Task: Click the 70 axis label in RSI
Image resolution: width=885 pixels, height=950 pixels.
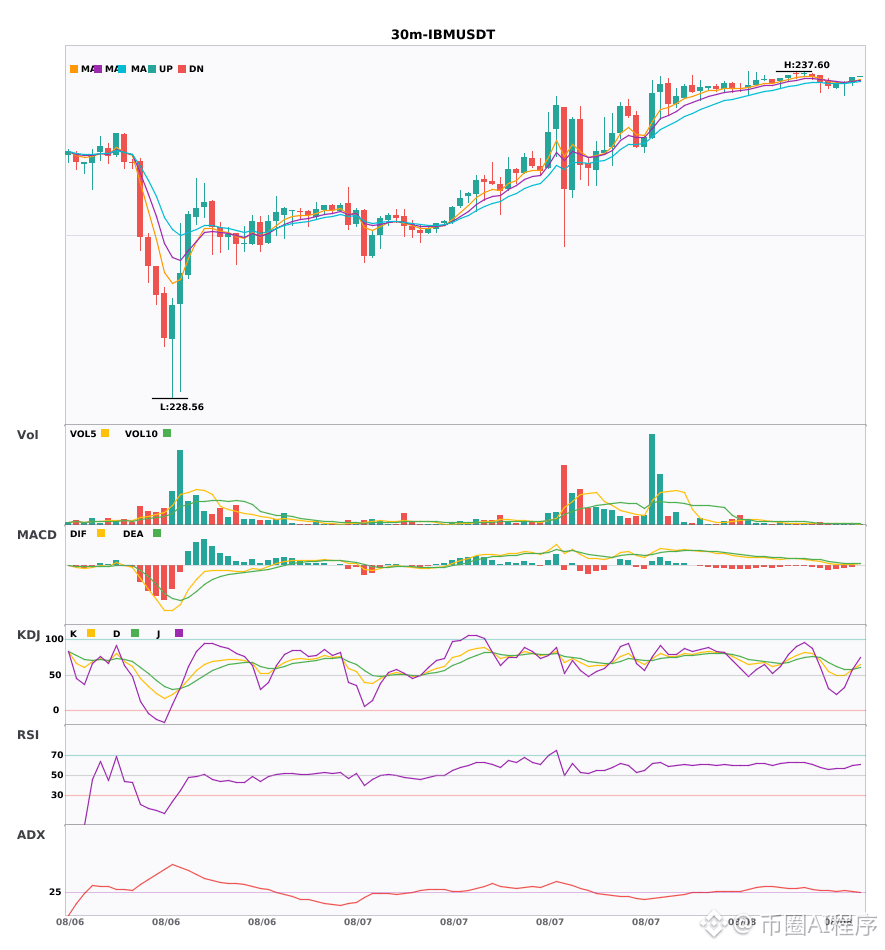Action: (x=57, y=755)
